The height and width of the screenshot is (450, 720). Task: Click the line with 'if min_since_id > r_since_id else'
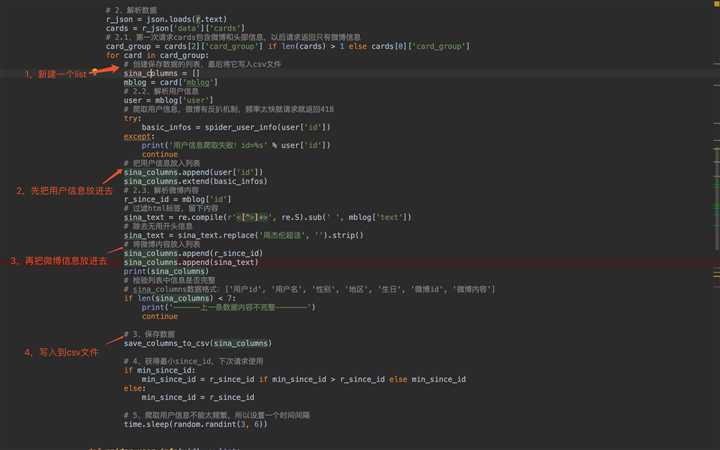pyautogui.click(x=304, y=379)
